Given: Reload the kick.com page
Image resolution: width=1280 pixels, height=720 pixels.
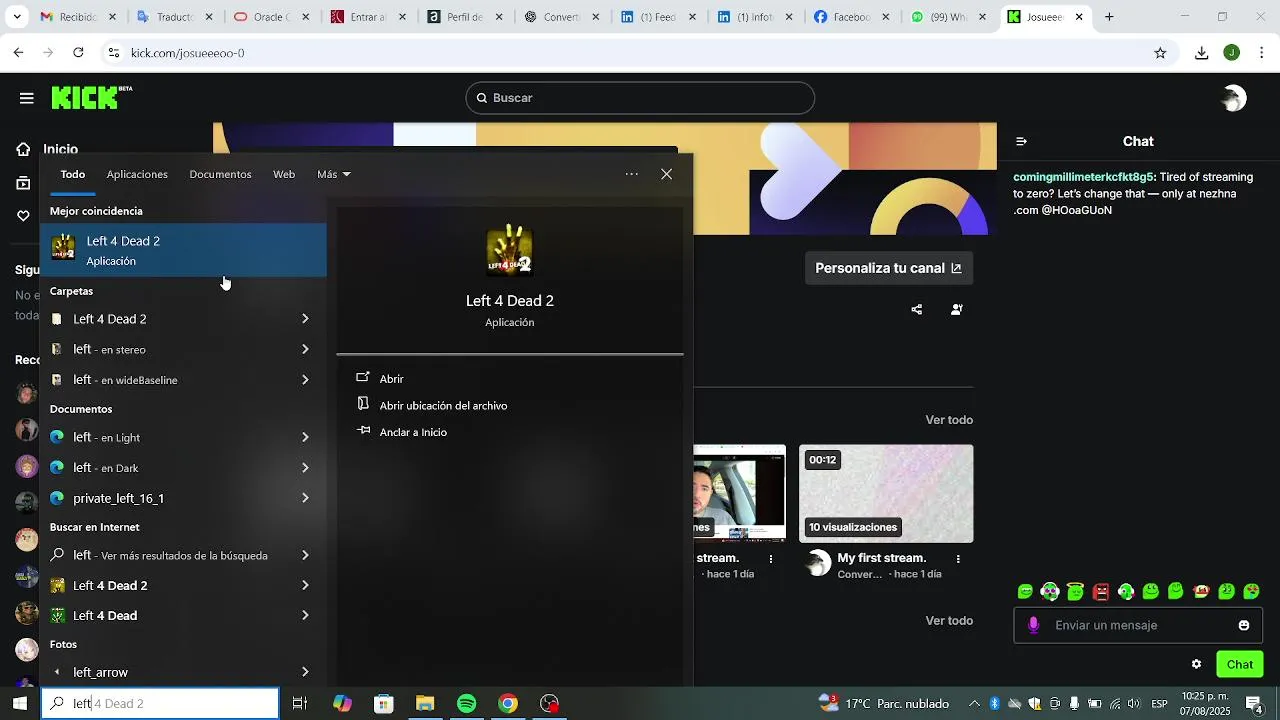Looking at the screenshot, I should point(80,53).
